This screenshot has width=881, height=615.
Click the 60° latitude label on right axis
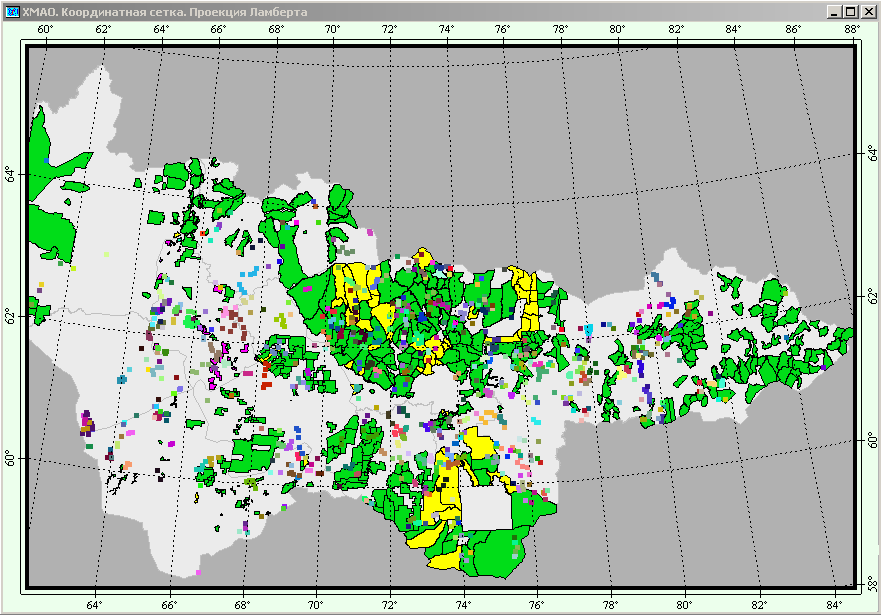pyautogui.click(x=871, y=440)
